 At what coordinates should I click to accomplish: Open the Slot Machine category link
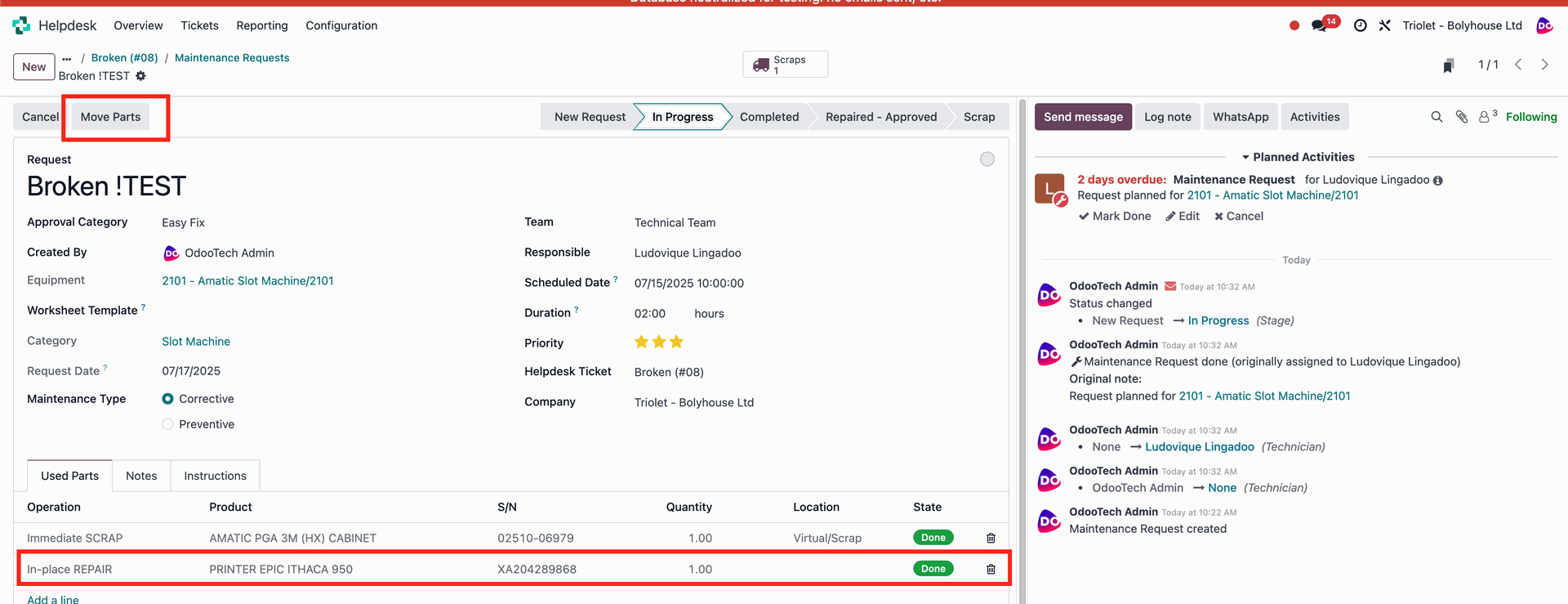(x=196, y=342)
